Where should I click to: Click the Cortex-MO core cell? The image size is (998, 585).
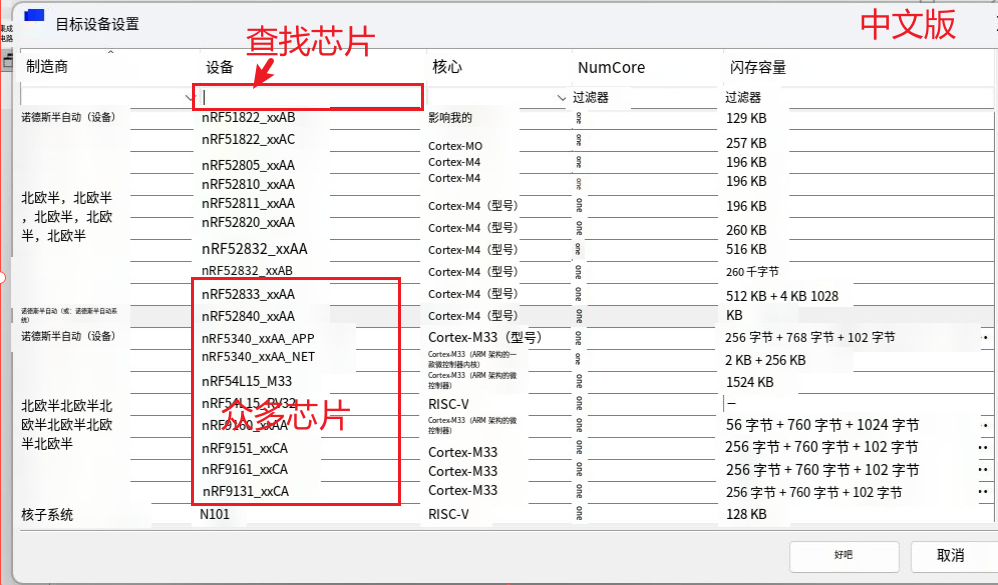click(455, 146)
